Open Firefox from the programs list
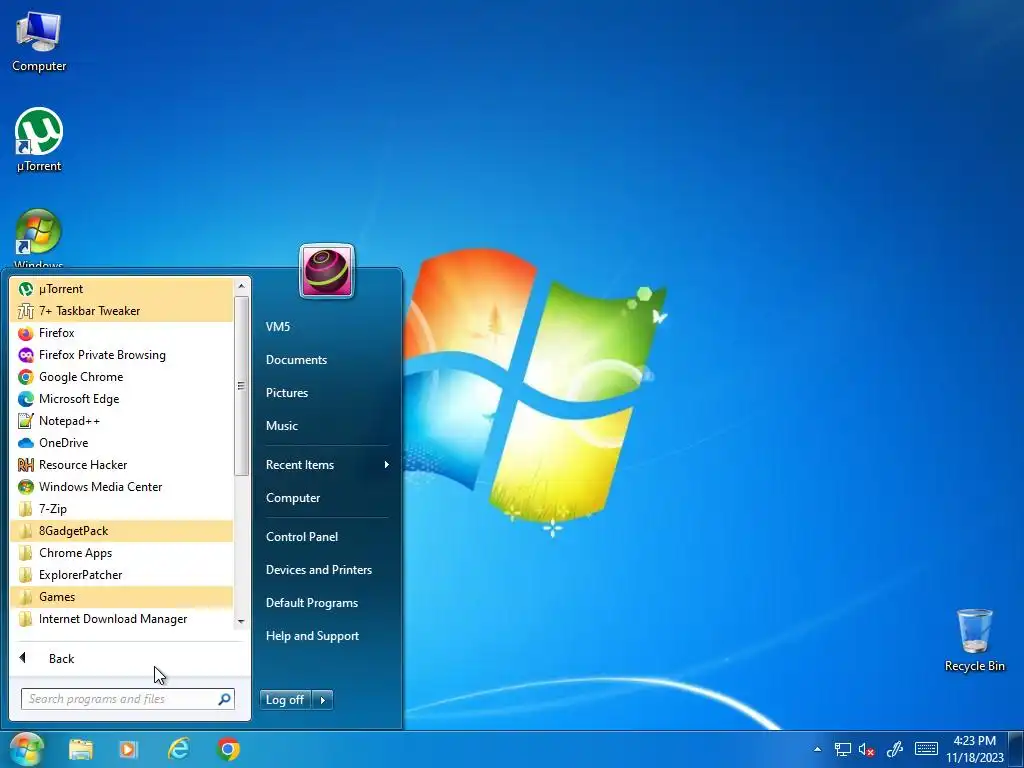Screen dimensions: 1024x768 coord(121,333)
